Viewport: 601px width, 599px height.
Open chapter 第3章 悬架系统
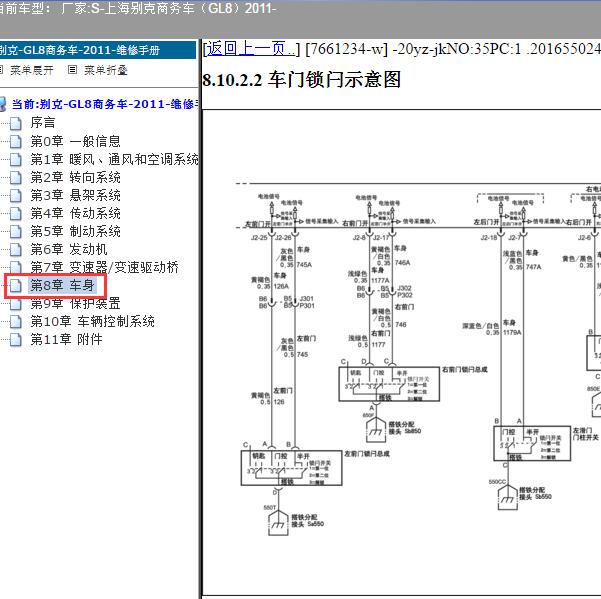pyautogui.click(x=76, y=195)
